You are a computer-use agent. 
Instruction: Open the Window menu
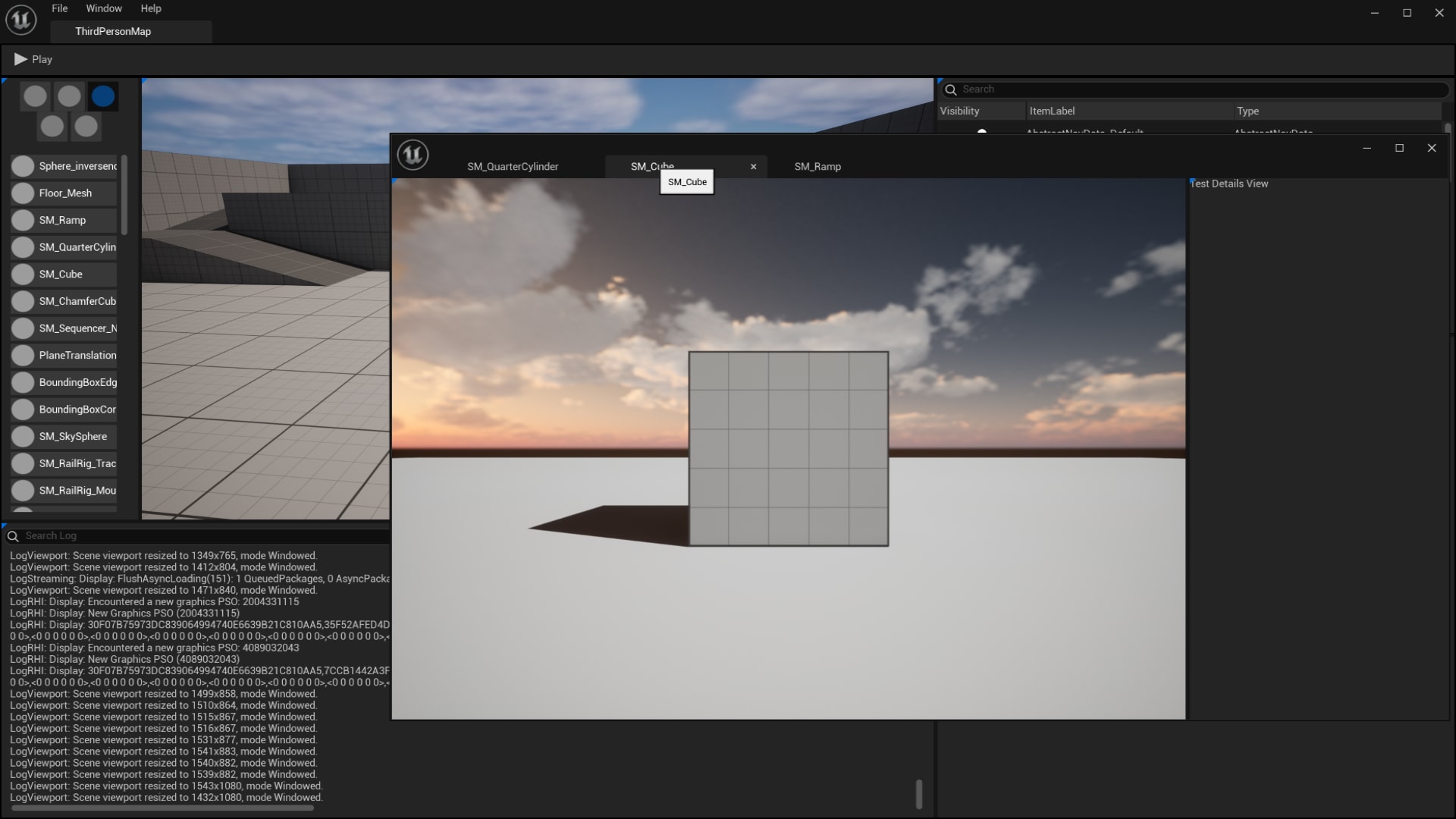pos(103,8)
